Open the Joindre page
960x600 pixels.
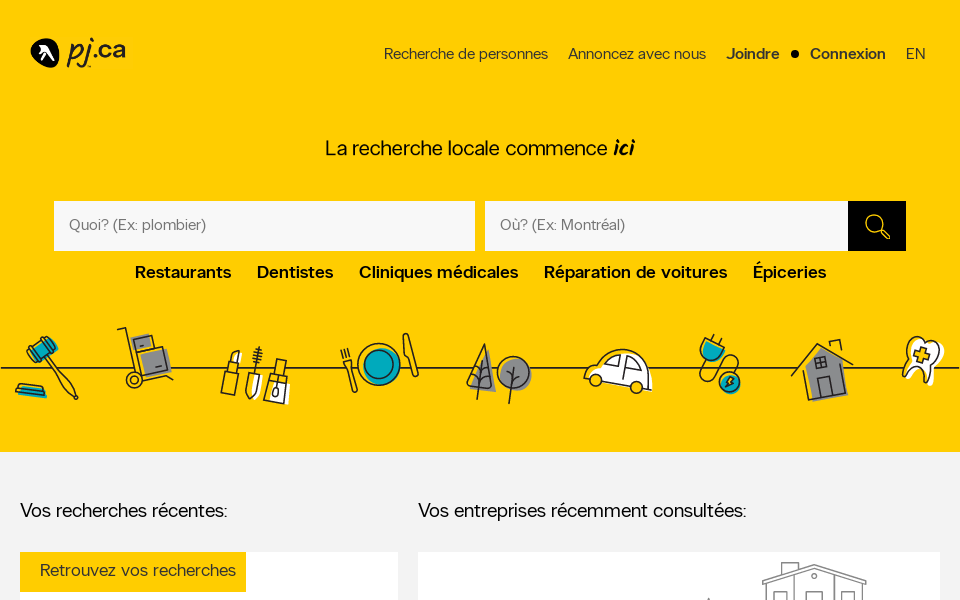(753, 54)
